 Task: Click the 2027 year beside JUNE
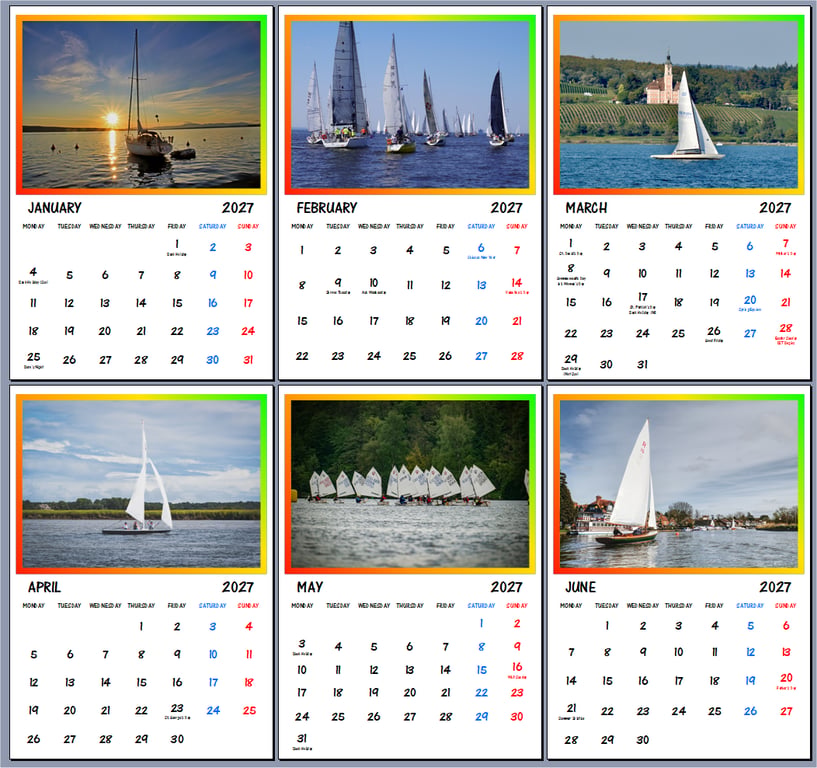(x=775, y=587)
